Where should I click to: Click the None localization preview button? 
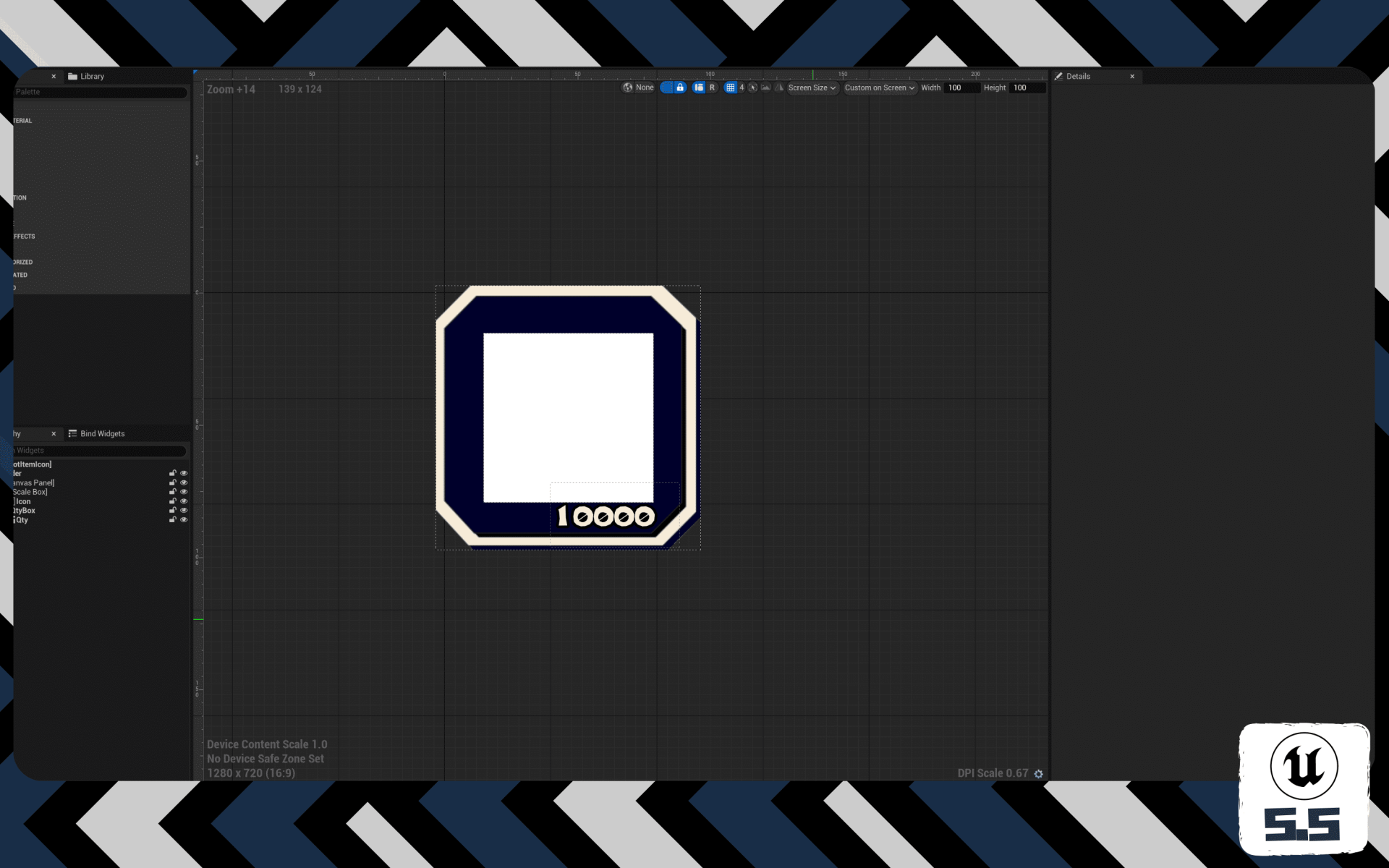[x=645, y=88]
